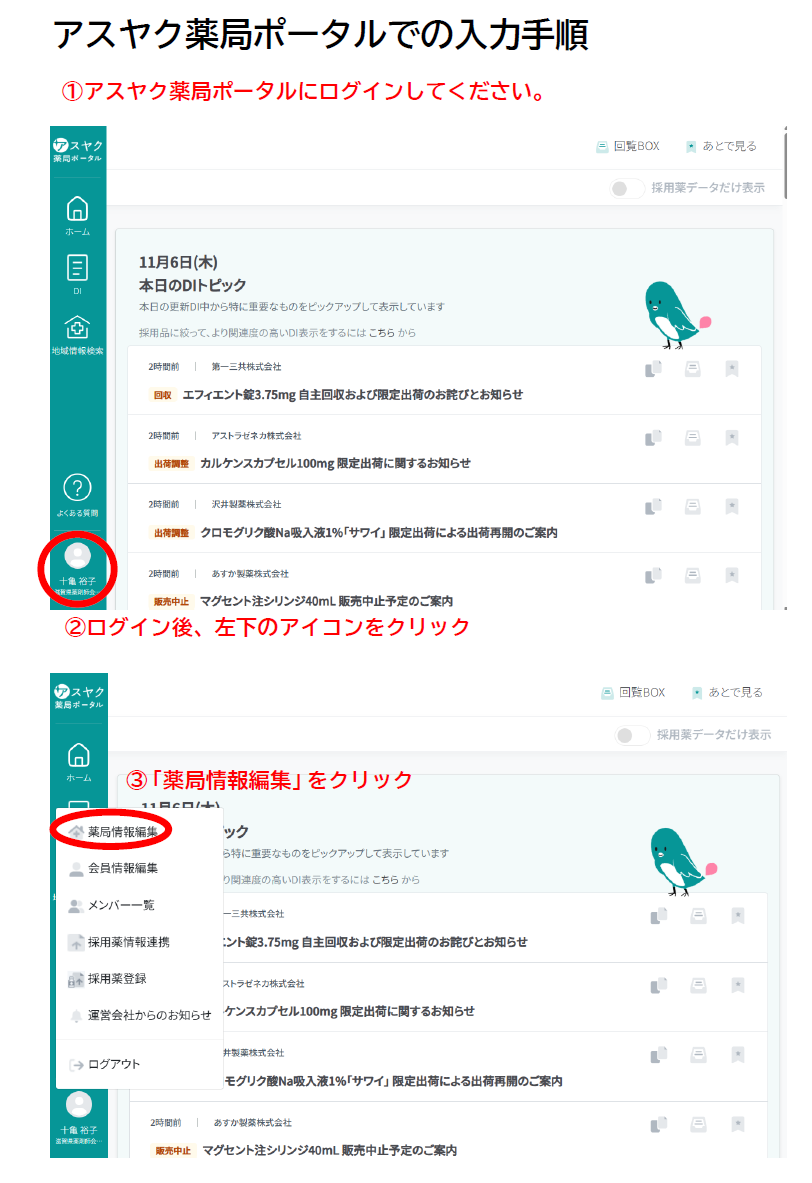Screen dimensions: 812x1183
Task: Click circulate-box icon on upper クロモグリク酸 row
Action: click(x=692, y=505)
